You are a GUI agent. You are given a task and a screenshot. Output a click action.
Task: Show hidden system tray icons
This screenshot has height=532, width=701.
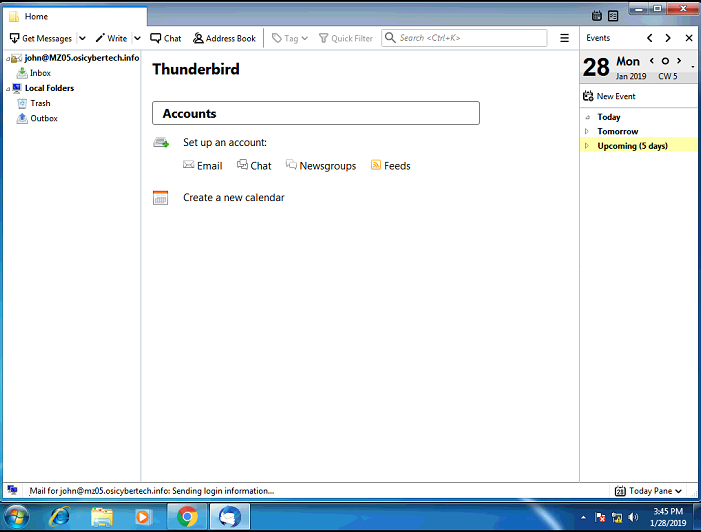click(583, 518)
